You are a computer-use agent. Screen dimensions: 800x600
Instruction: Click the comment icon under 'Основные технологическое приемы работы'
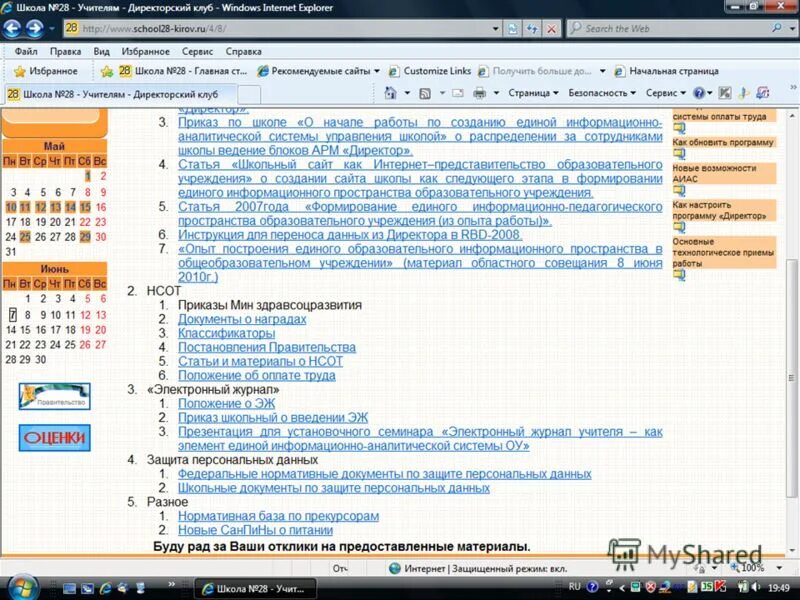click(679, 275)
